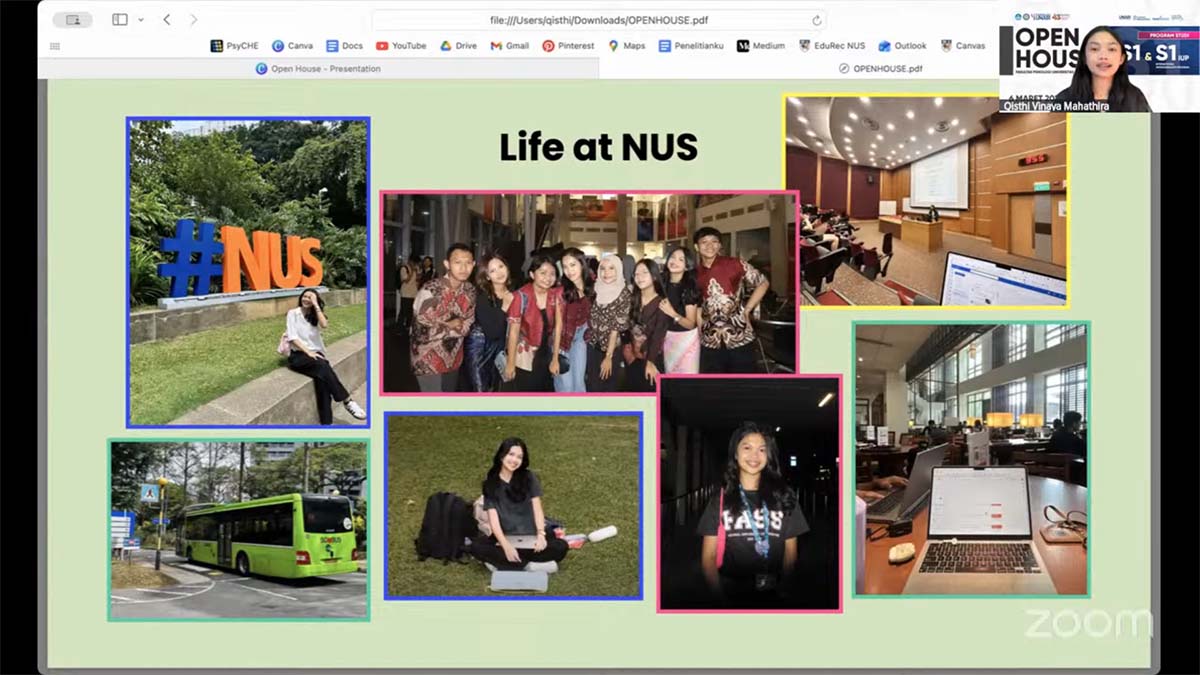Click the Pinterest bookmark
The image size is (1200, 675).
pyautogui.click(x=568, y=46)
